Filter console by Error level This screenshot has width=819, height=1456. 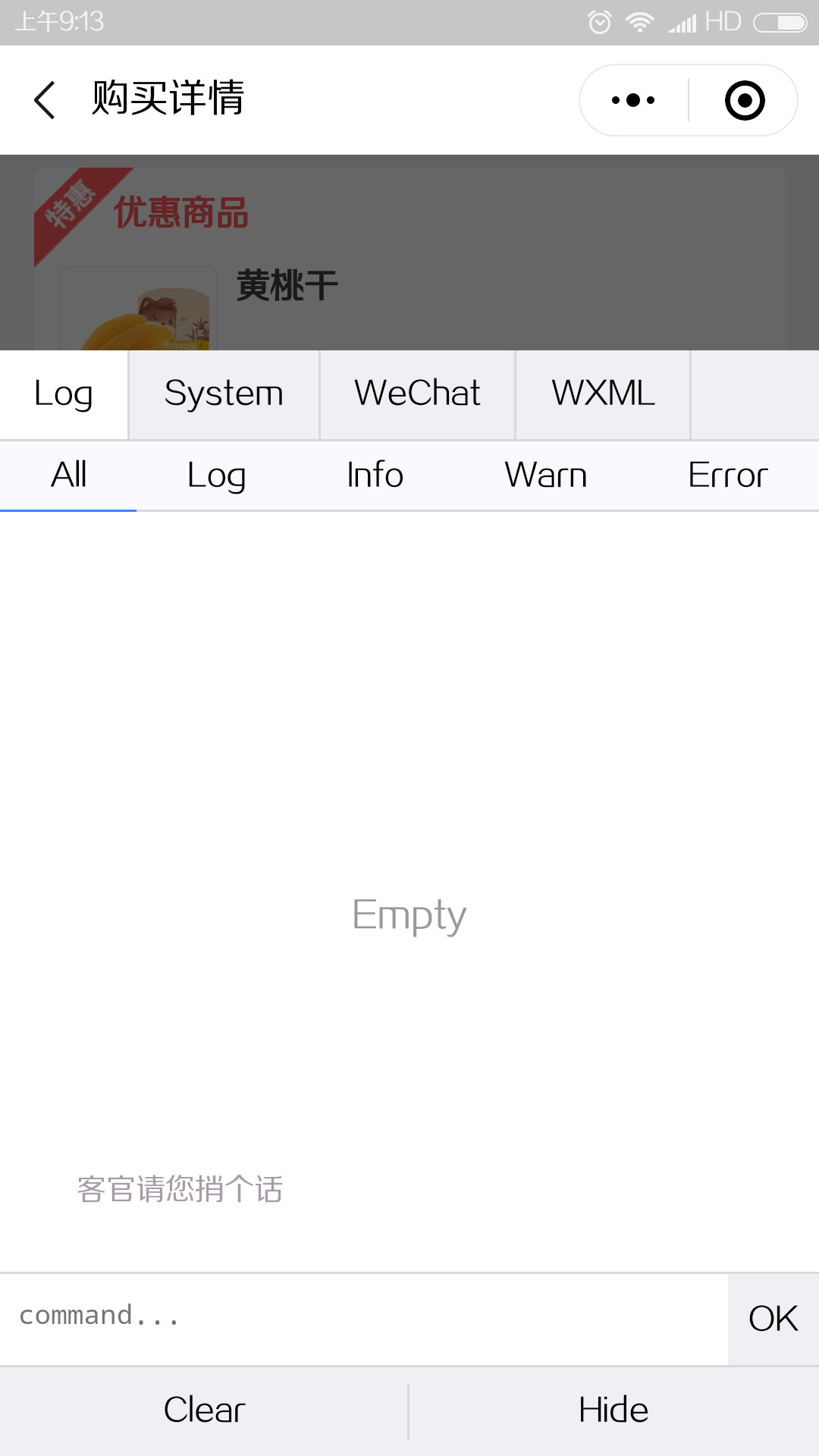tap(728, 475)
